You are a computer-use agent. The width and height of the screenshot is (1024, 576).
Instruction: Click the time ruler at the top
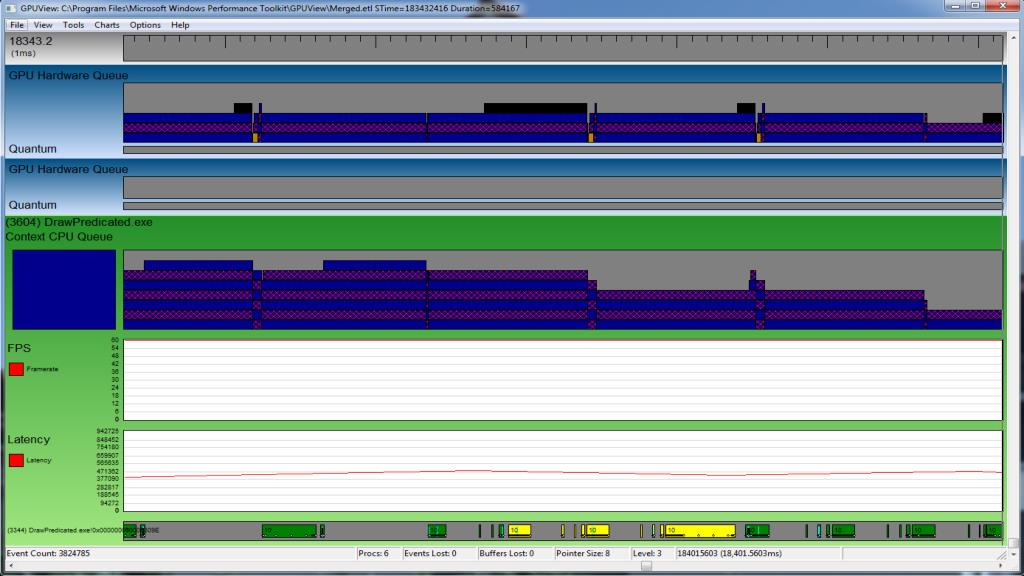pyautogui.click(x=563, y=48)
